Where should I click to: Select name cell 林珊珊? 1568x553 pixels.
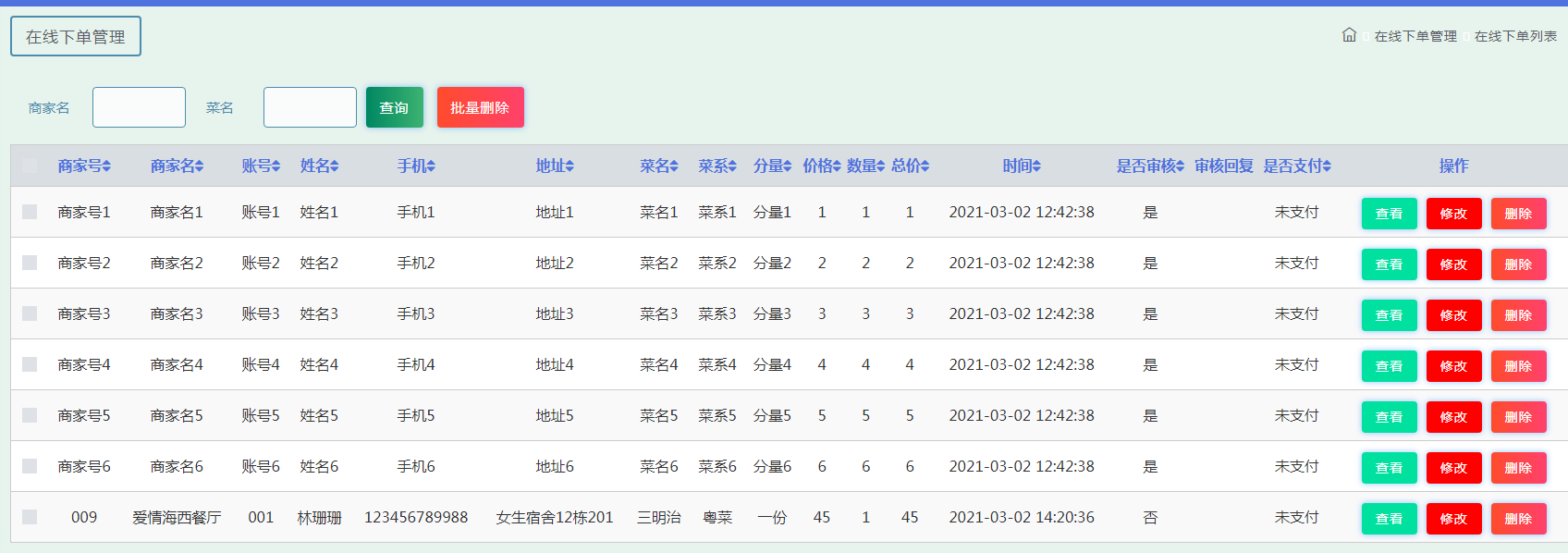click(319, 517)
